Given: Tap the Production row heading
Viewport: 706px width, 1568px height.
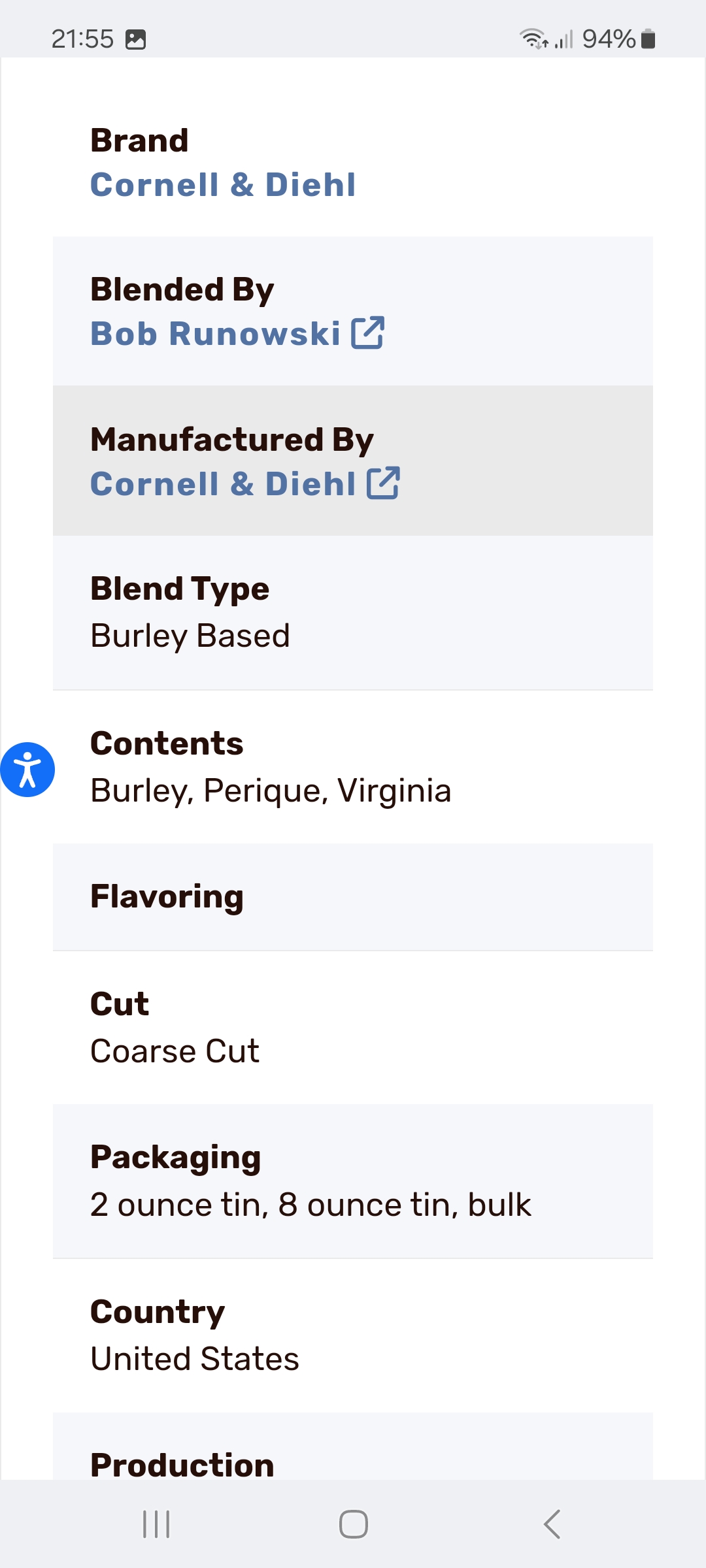Looking at the screenshot, I should 182,1465.
